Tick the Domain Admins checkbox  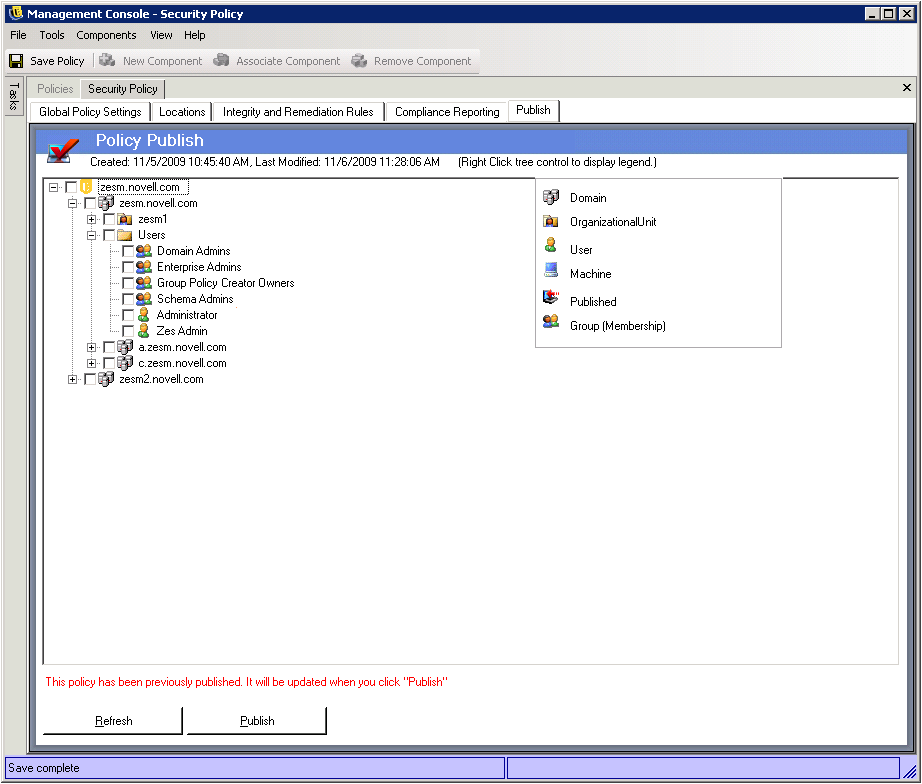click(x=128, y=251)
